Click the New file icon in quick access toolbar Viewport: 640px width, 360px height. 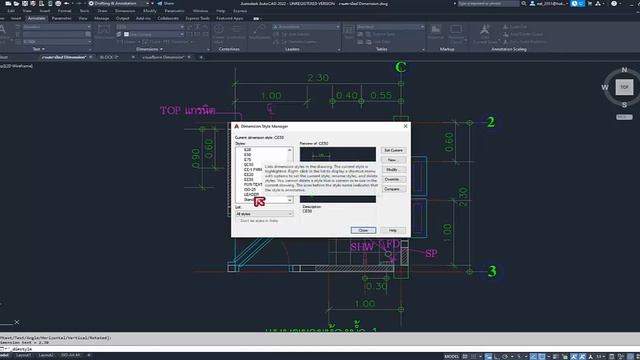(9, 3)
